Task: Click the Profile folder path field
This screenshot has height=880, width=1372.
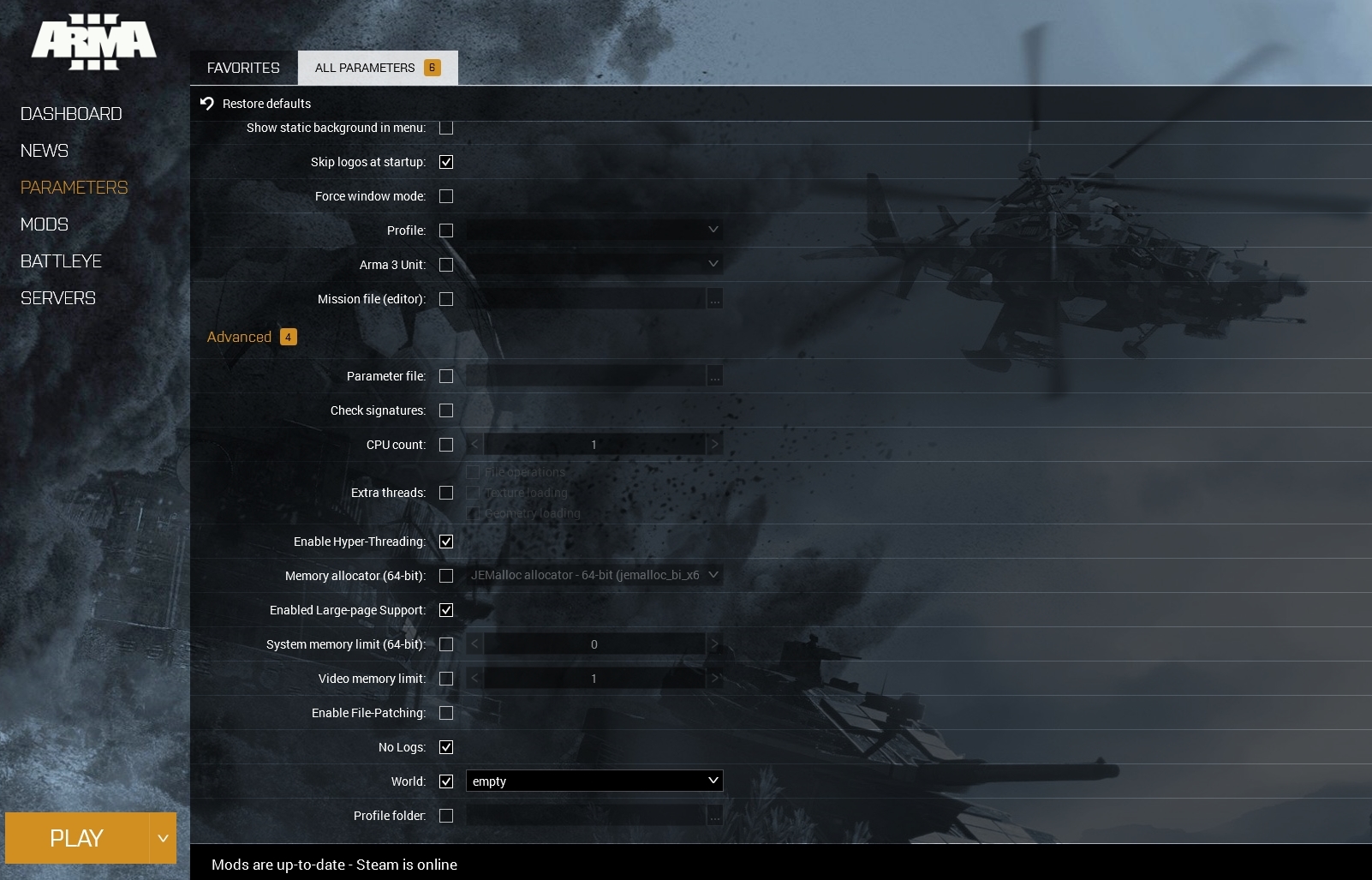Action: click(586, 816)
